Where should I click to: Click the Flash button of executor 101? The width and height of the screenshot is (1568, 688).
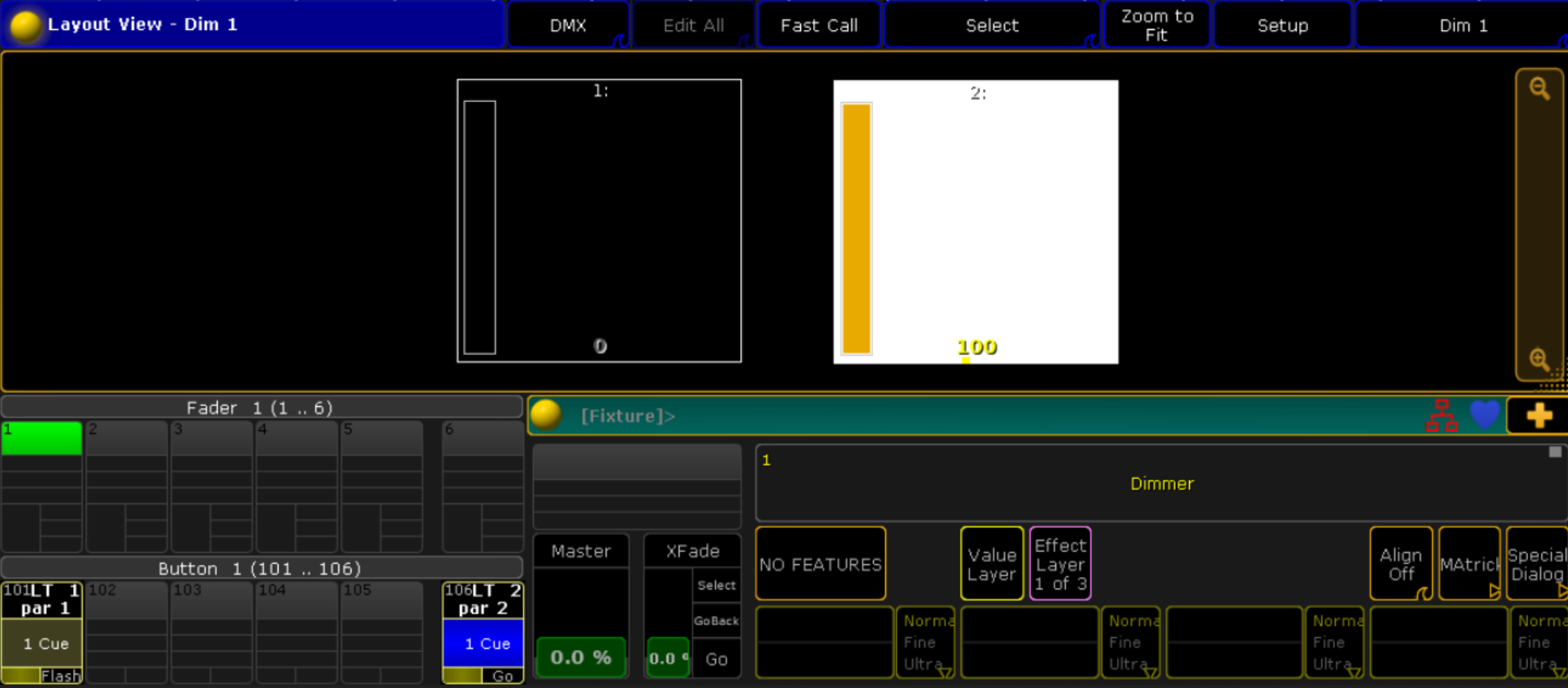click(x=61, y=676)
